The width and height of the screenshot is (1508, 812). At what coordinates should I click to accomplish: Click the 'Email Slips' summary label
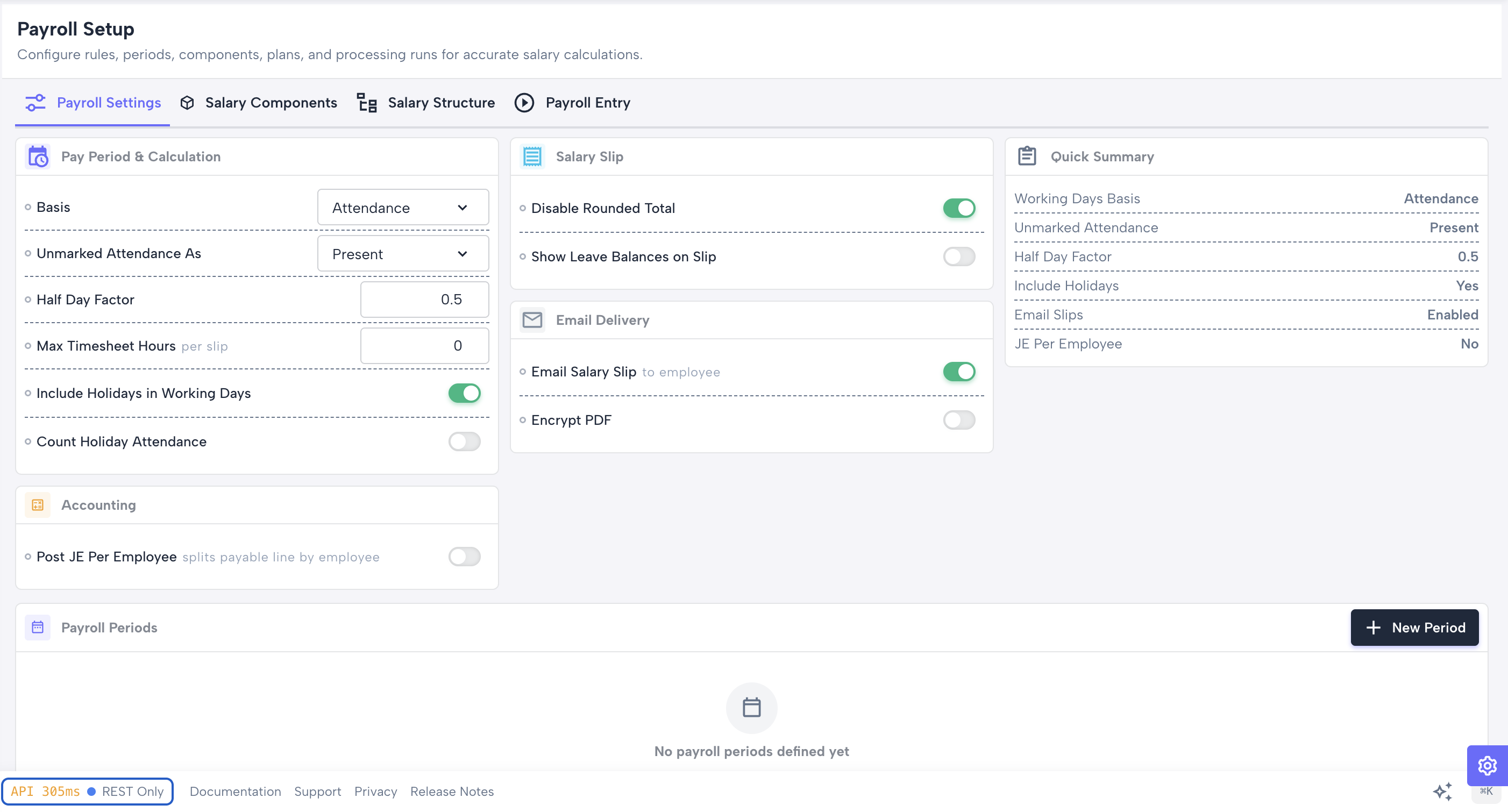(1048, 315)
